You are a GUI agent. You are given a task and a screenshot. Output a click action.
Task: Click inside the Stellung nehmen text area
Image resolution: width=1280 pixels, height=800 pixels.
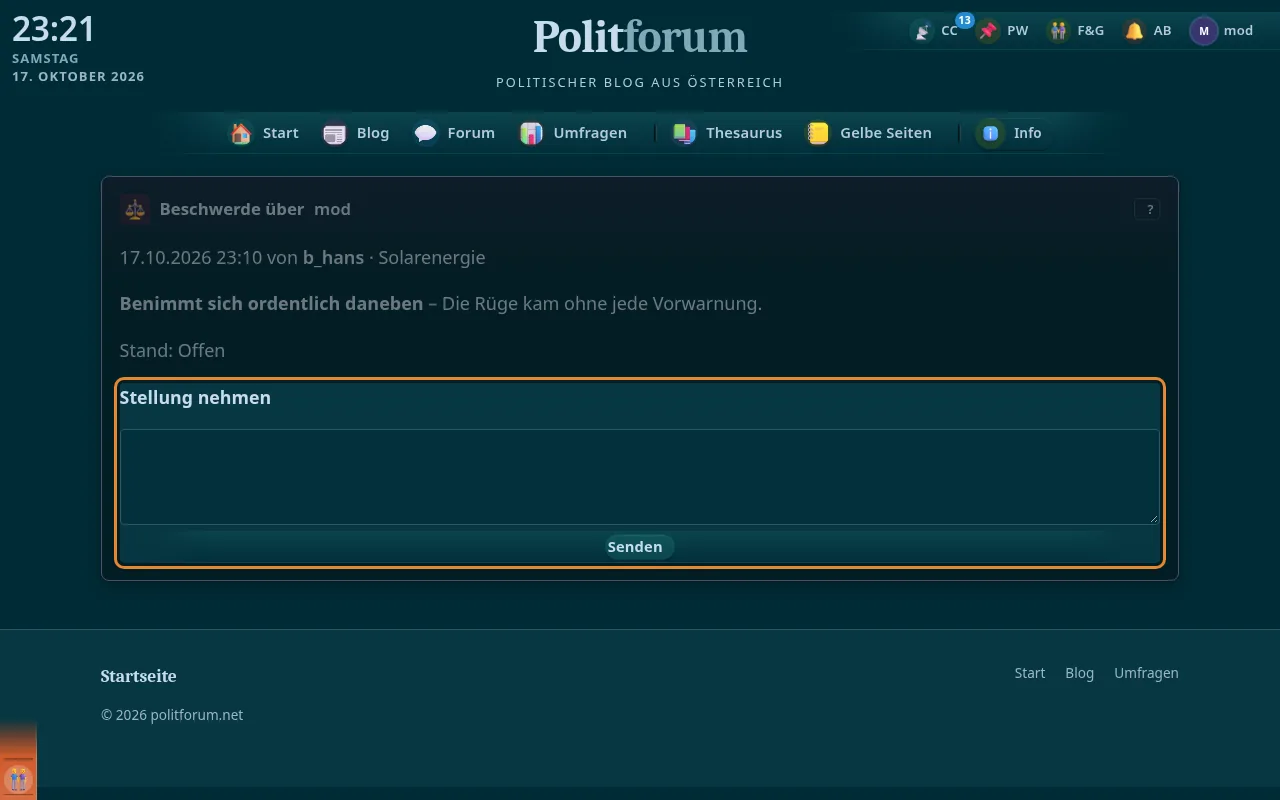click(x=640, y=477)
